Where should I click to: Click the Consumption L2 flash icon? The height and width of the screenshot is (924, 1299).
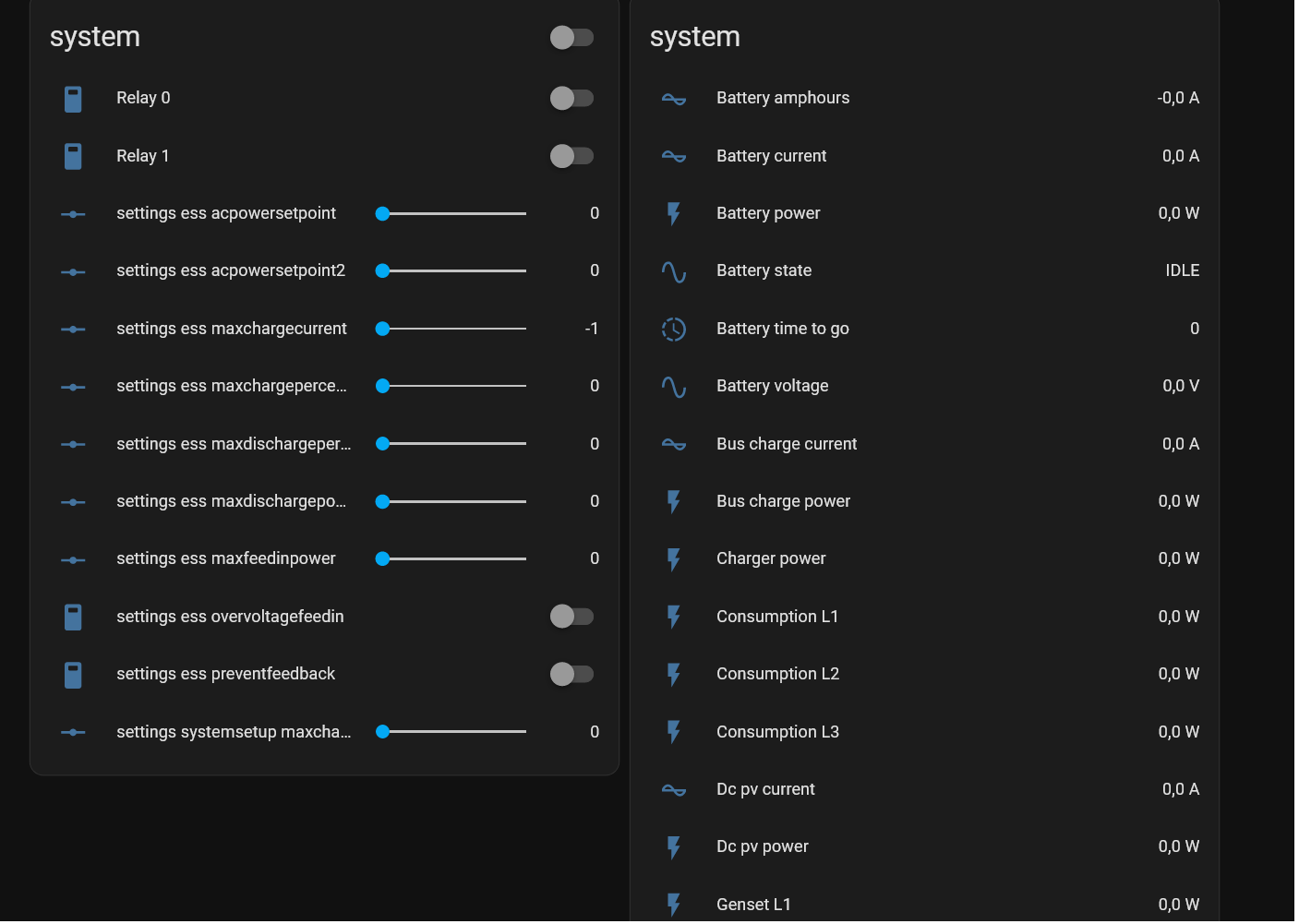pos(674,675)
